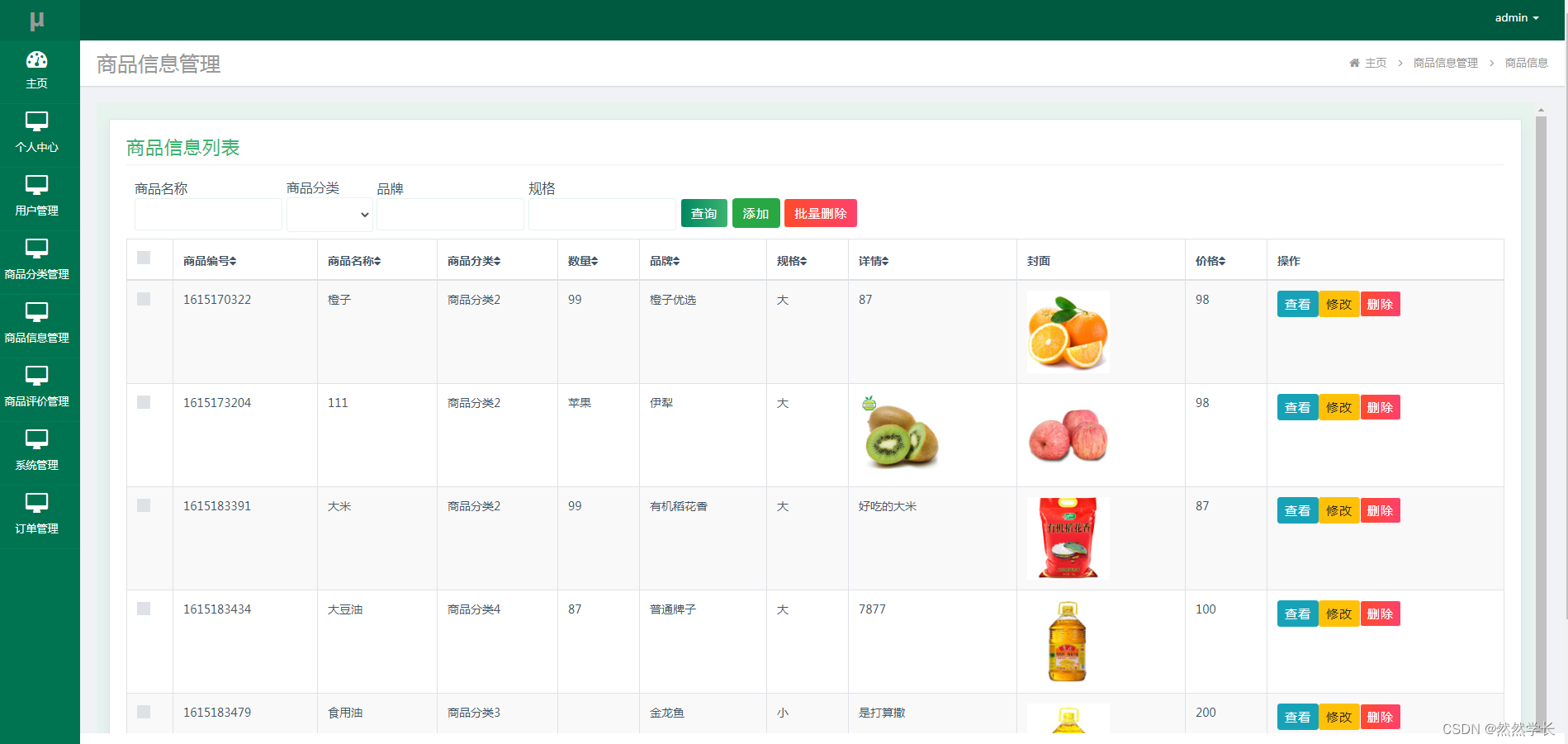This screenshot has width=1568, height=744.
Task: View the 大米 product row
Action: click(1297, 510)
